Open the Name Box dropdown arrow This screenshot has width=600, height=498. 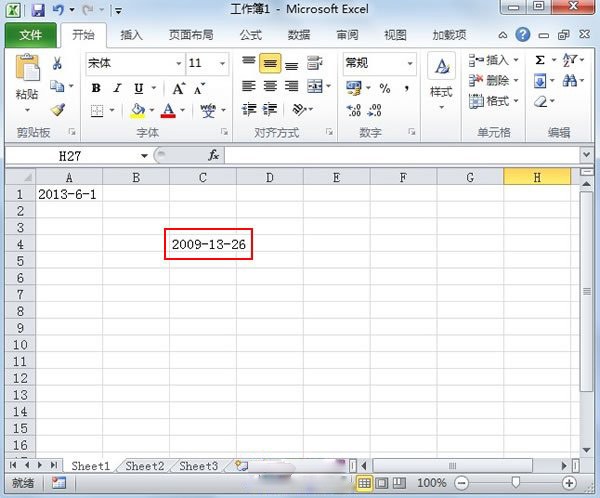pos(144,156)
